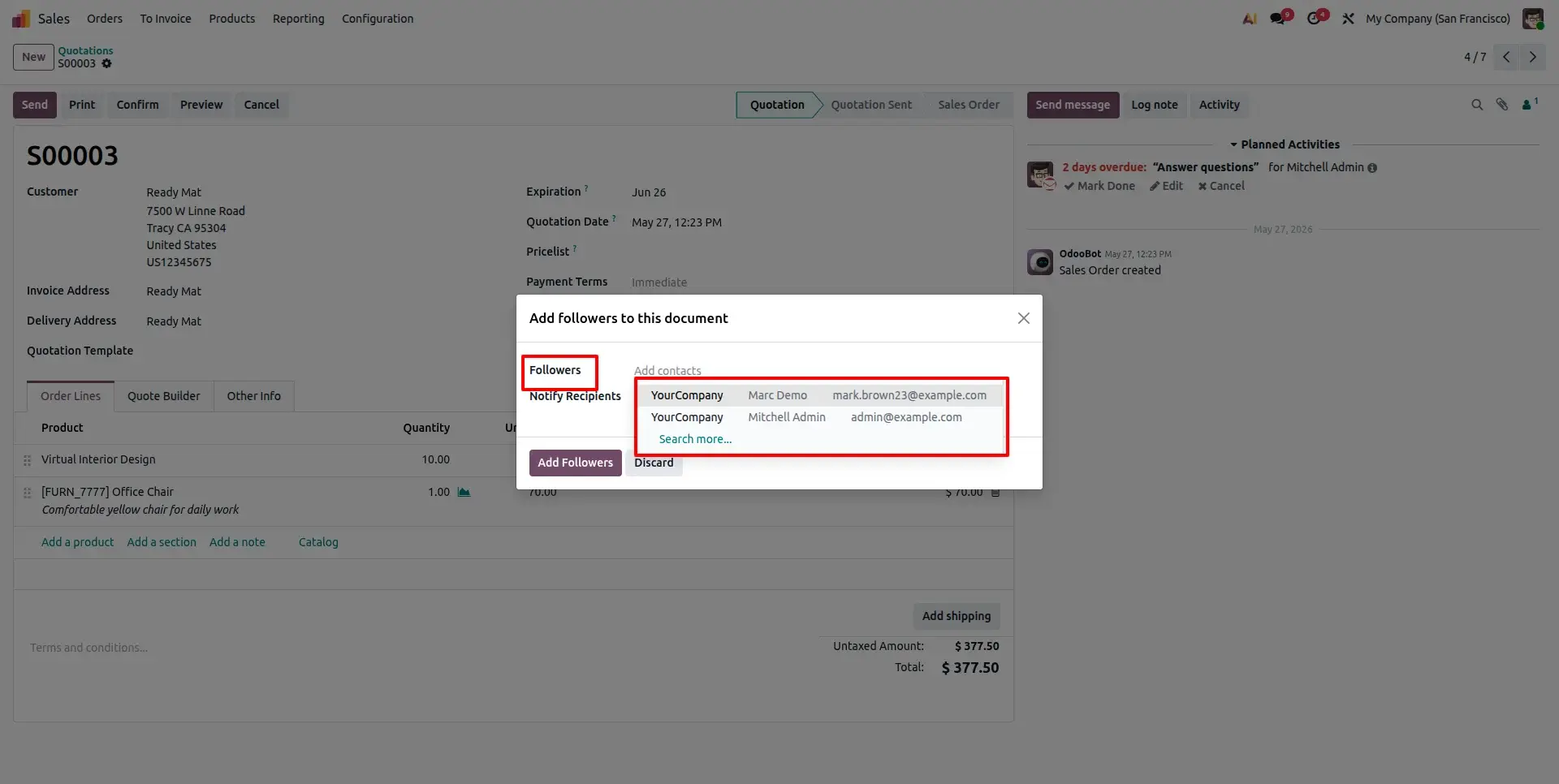Image resolution: width=1559 pixels, height=784 pixels.
Task: Open the conversations chat bubble icon
Action: click(1280, 18)
